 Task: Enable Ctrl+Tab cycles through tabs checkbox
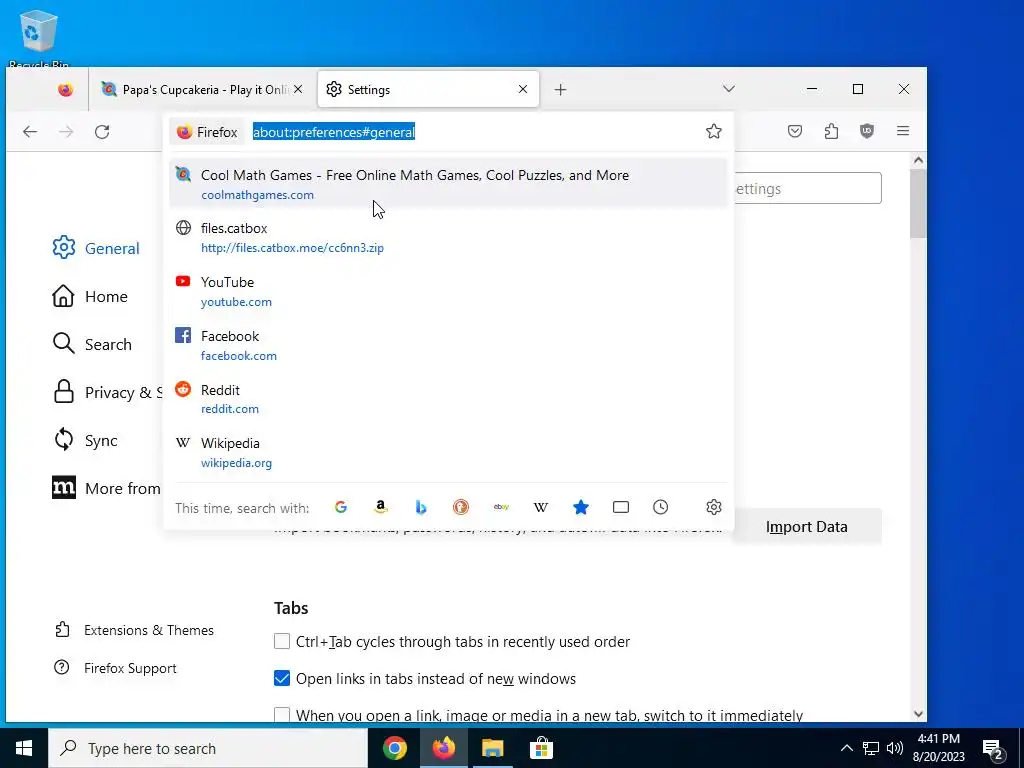281,641
